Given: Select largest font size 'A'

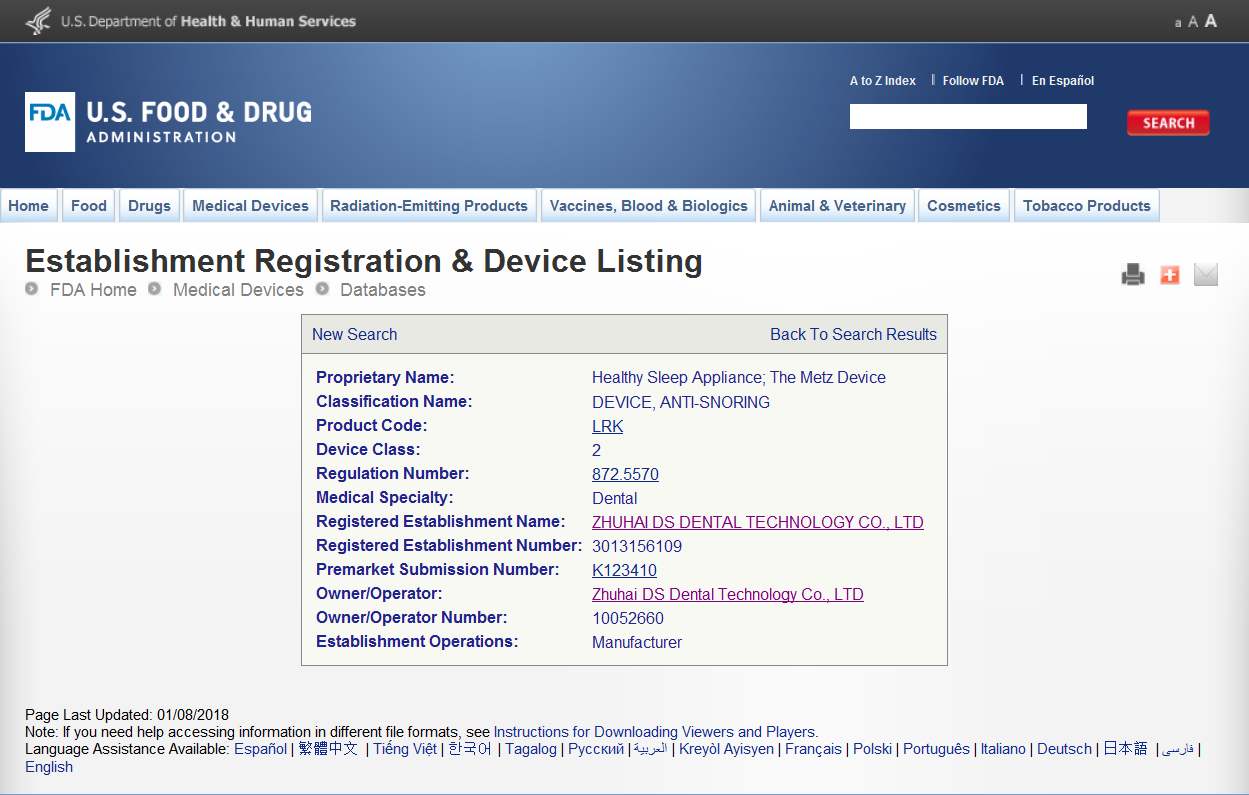Looking at the screenshot, I should click(1211, 21).
